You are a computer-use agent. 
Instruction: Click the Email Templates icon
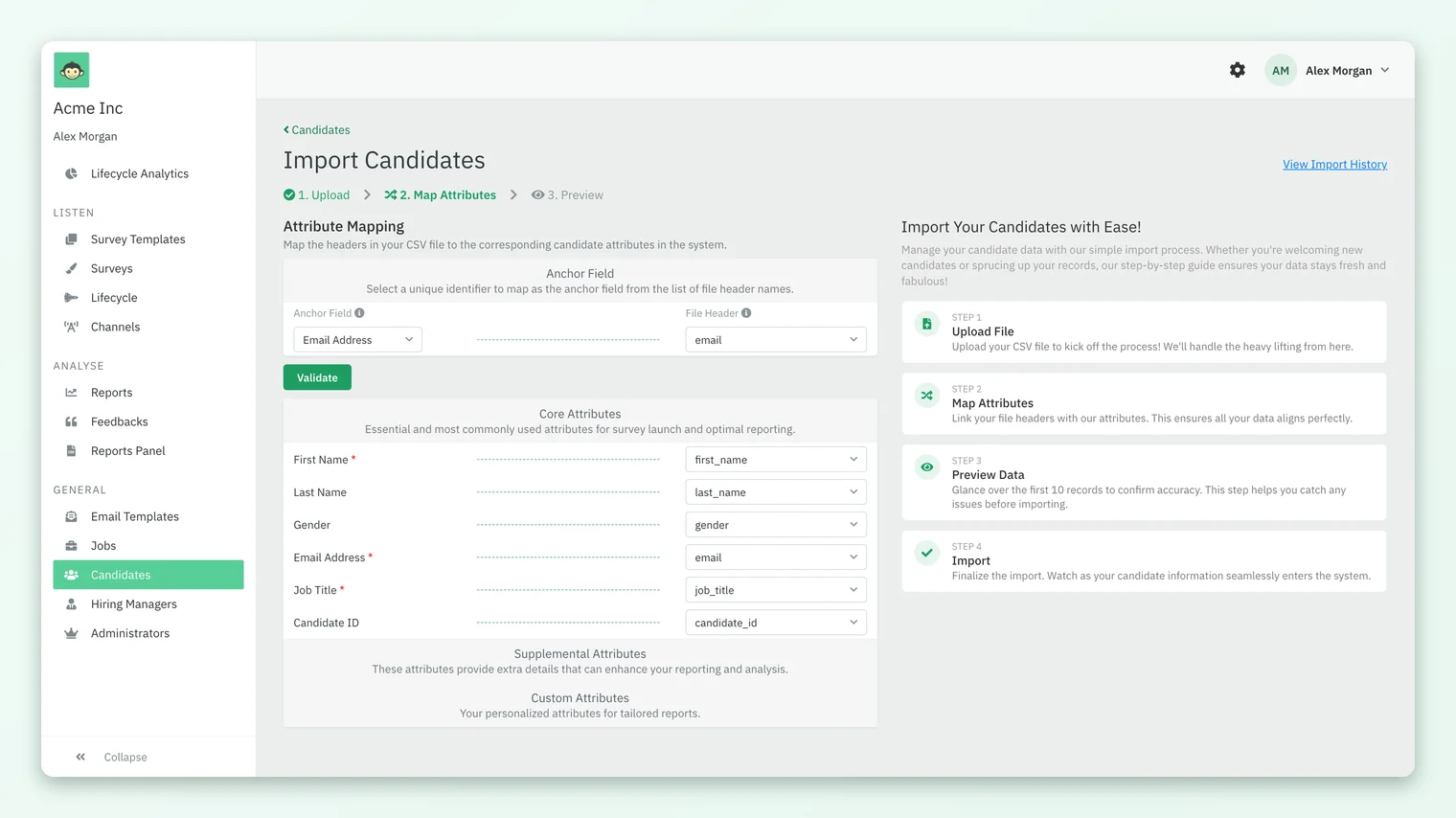71,516
